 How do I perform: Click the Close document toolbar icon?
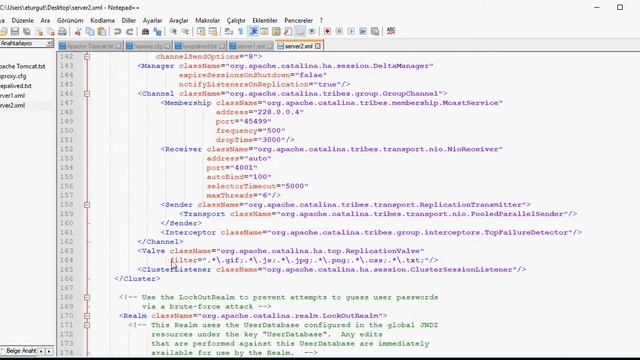39,31
